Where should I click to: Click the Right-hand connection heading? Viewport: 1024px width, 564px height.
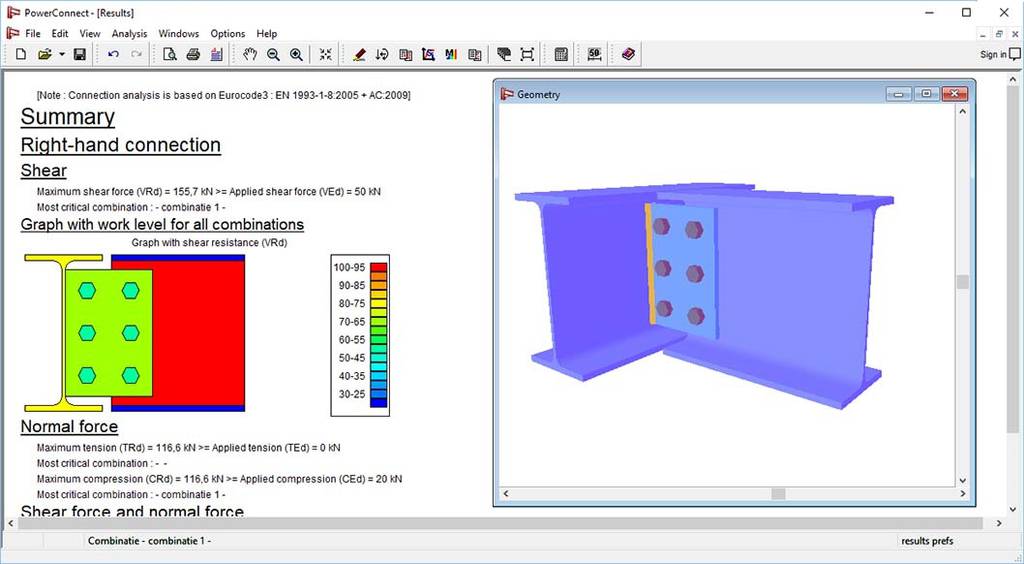coord(121,145)
